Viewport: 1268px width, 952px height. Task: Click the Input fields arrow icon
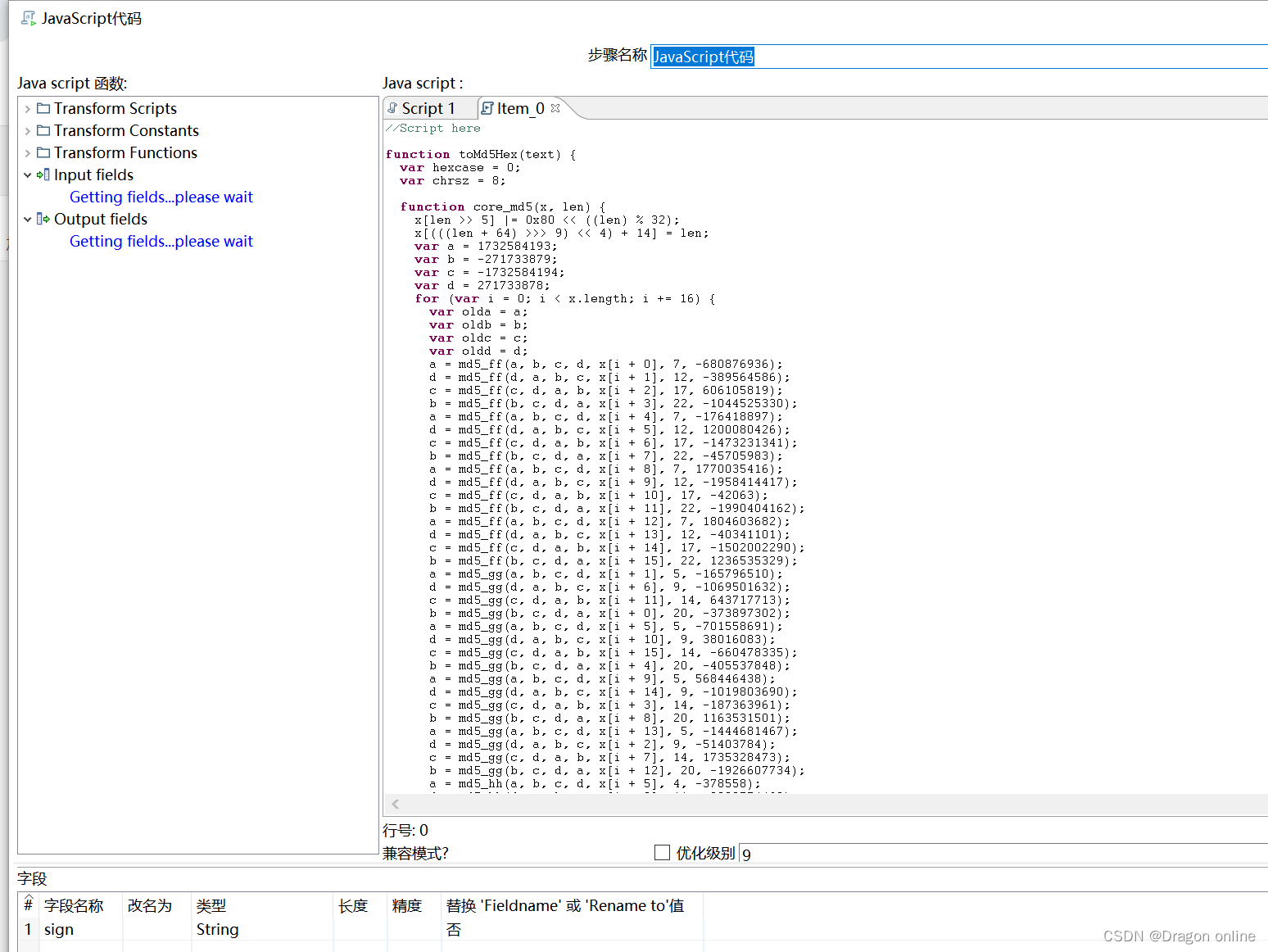(43, 175)
